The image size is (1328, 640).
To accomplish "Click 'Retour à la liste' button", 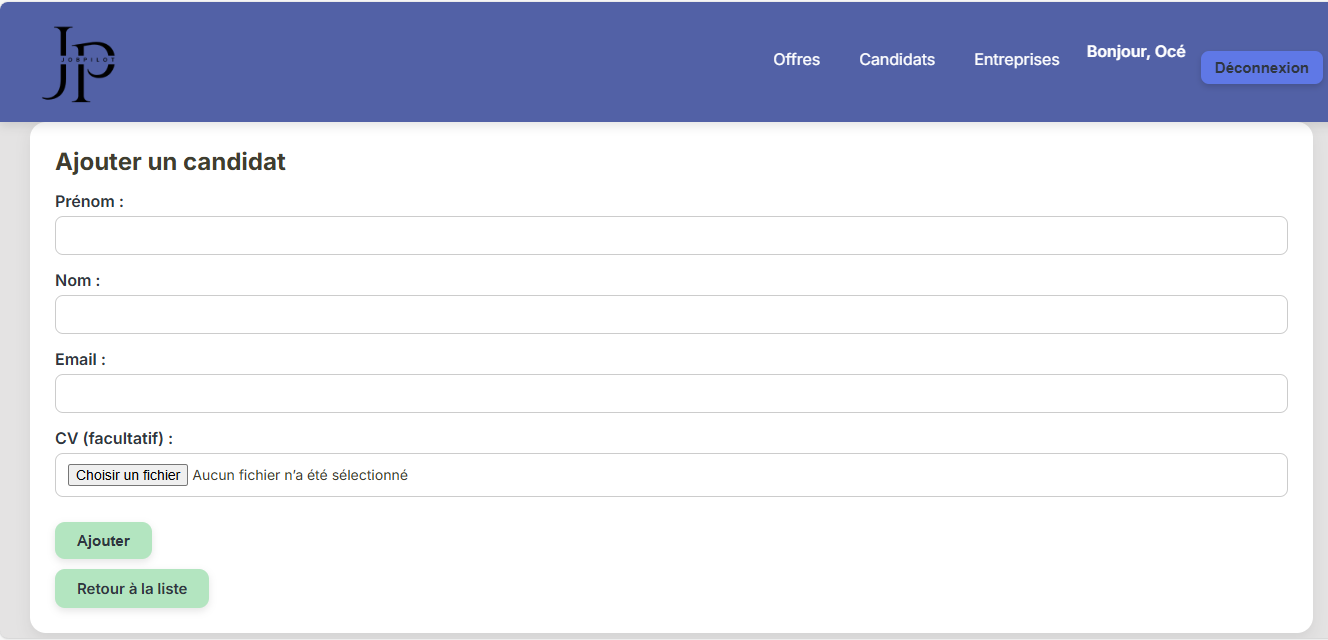I will pyautogui.click(x=132, y=589).
